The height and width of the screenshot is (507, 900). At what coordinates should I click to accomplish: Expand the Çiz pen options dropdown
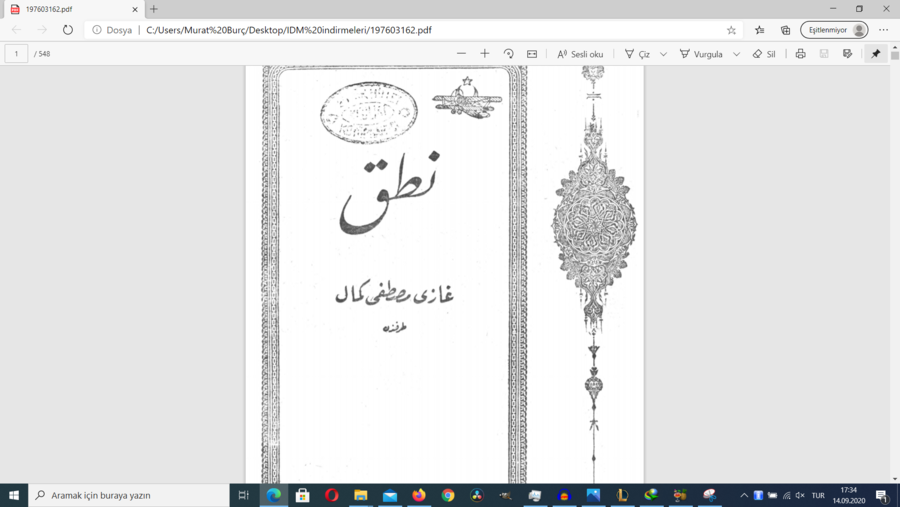click(x=664, y=54)
